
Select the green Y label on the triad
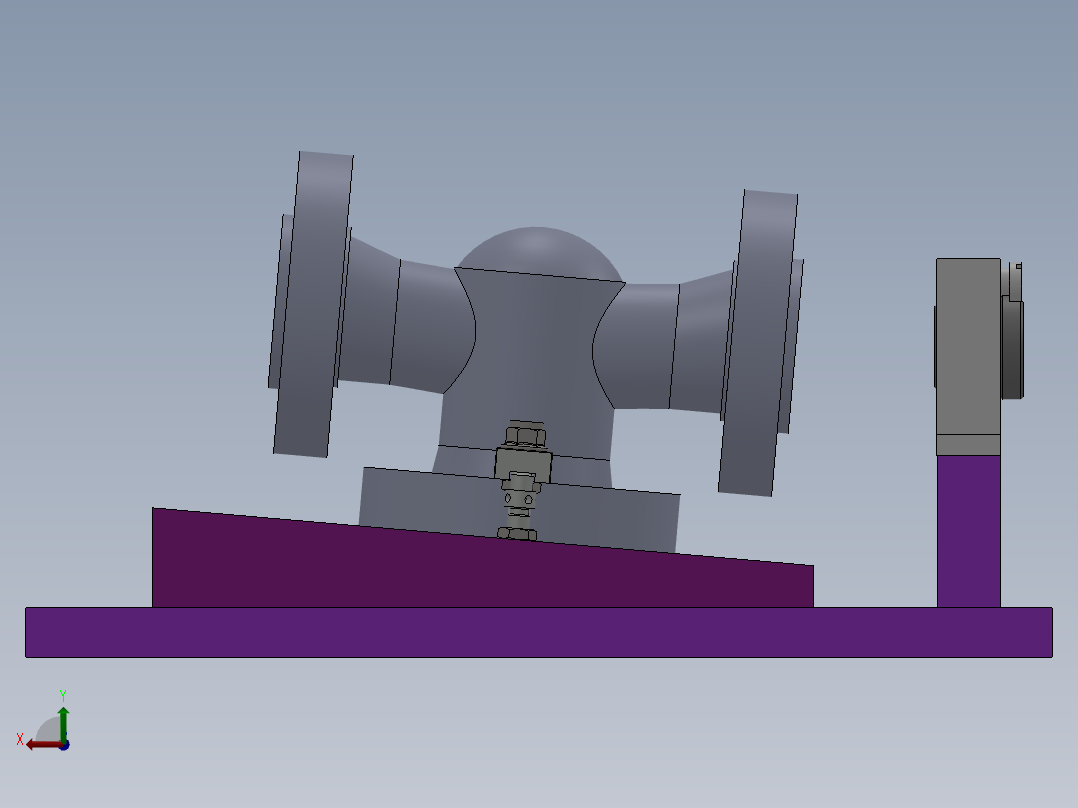pyautogui.click(x=63, y=693)
